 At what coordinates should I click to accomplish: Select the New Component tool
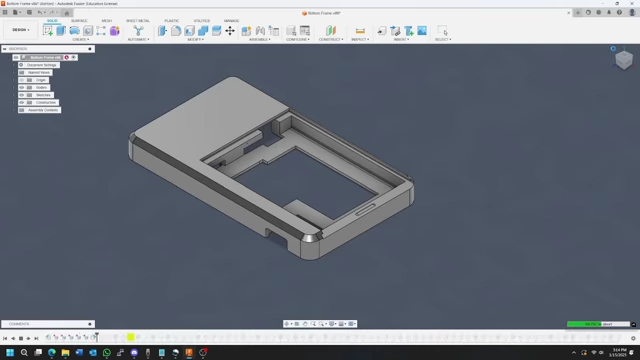pyautogui.click(x=246, y=31)
